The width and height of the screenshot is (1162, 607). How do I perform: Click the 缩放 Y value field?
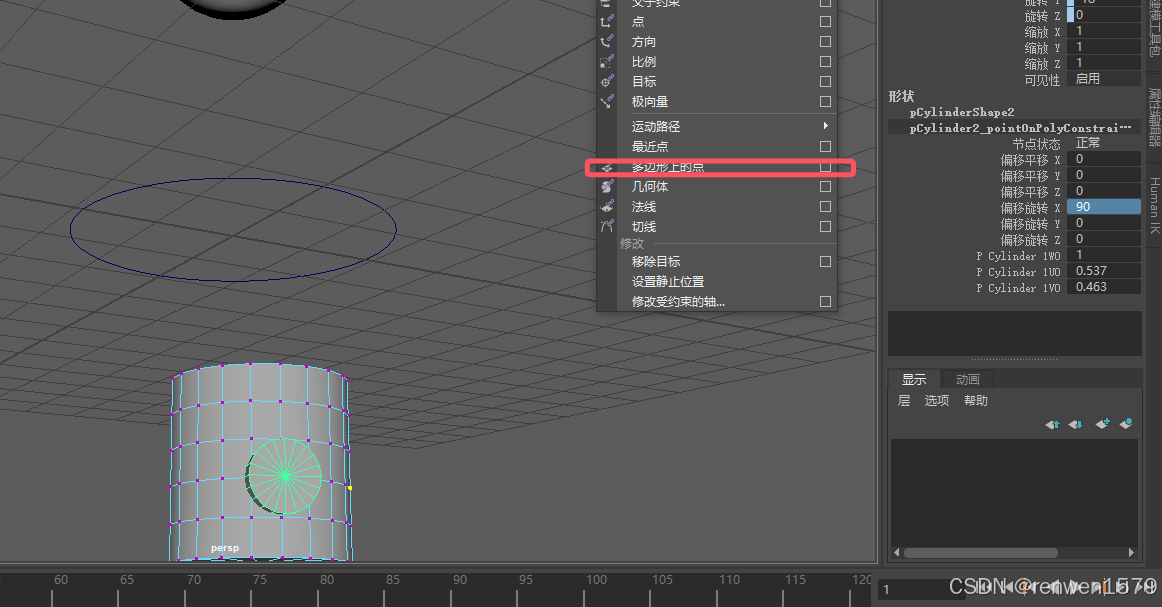(x=1103, y=47)
